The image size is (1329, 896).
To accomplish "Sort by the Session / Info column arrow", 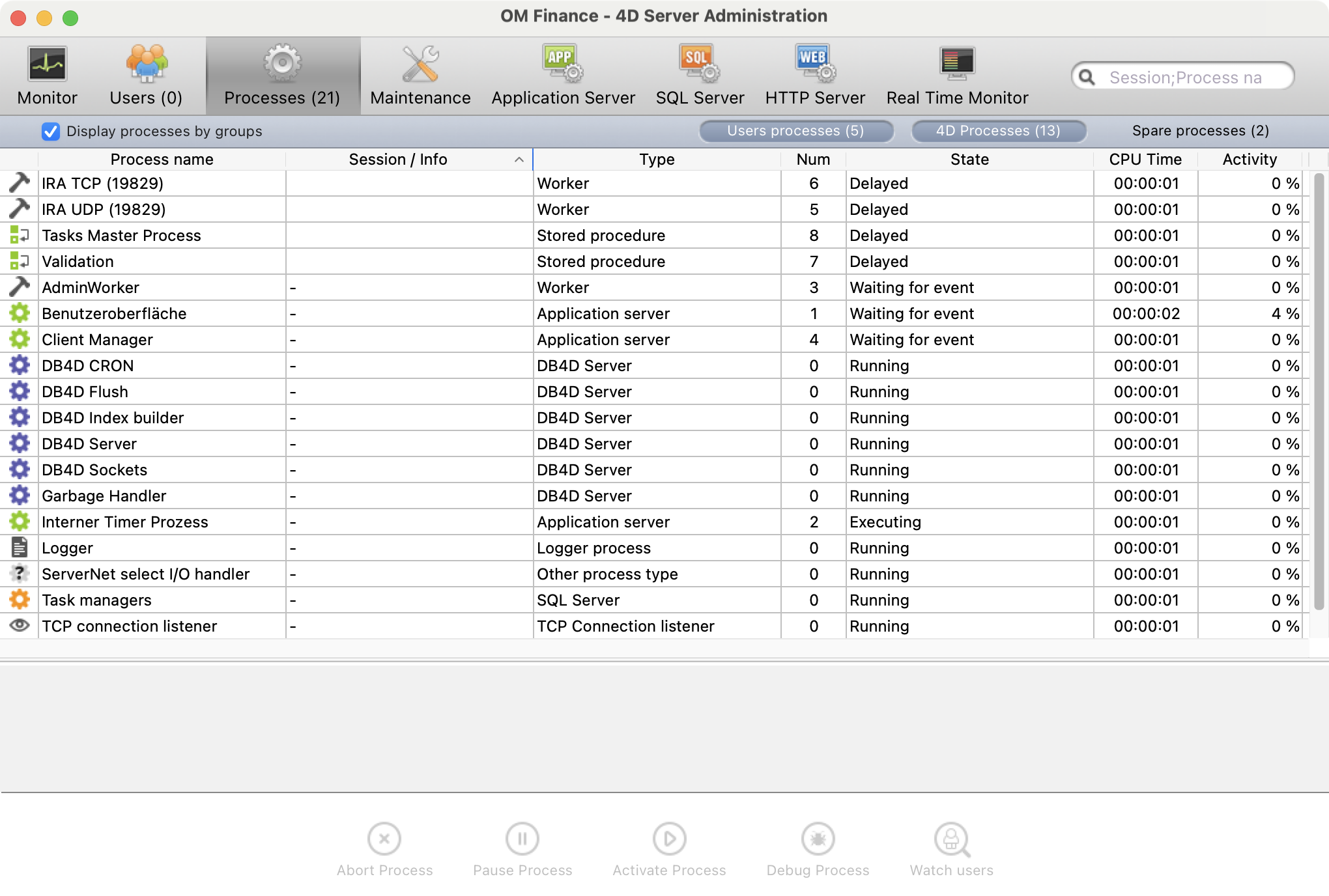I will (519, 160).
